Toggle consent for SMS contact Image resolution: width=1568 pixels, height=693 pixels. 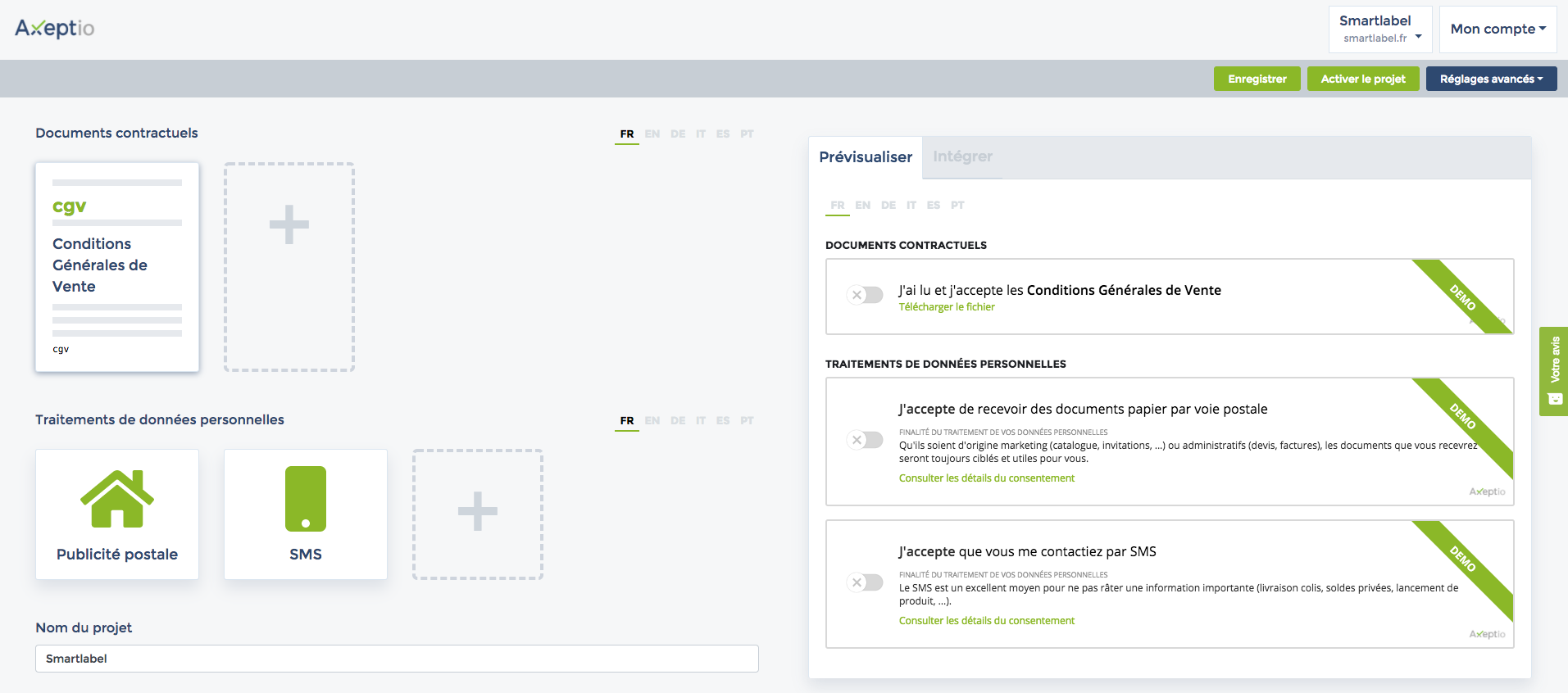(x=865, y=582)
